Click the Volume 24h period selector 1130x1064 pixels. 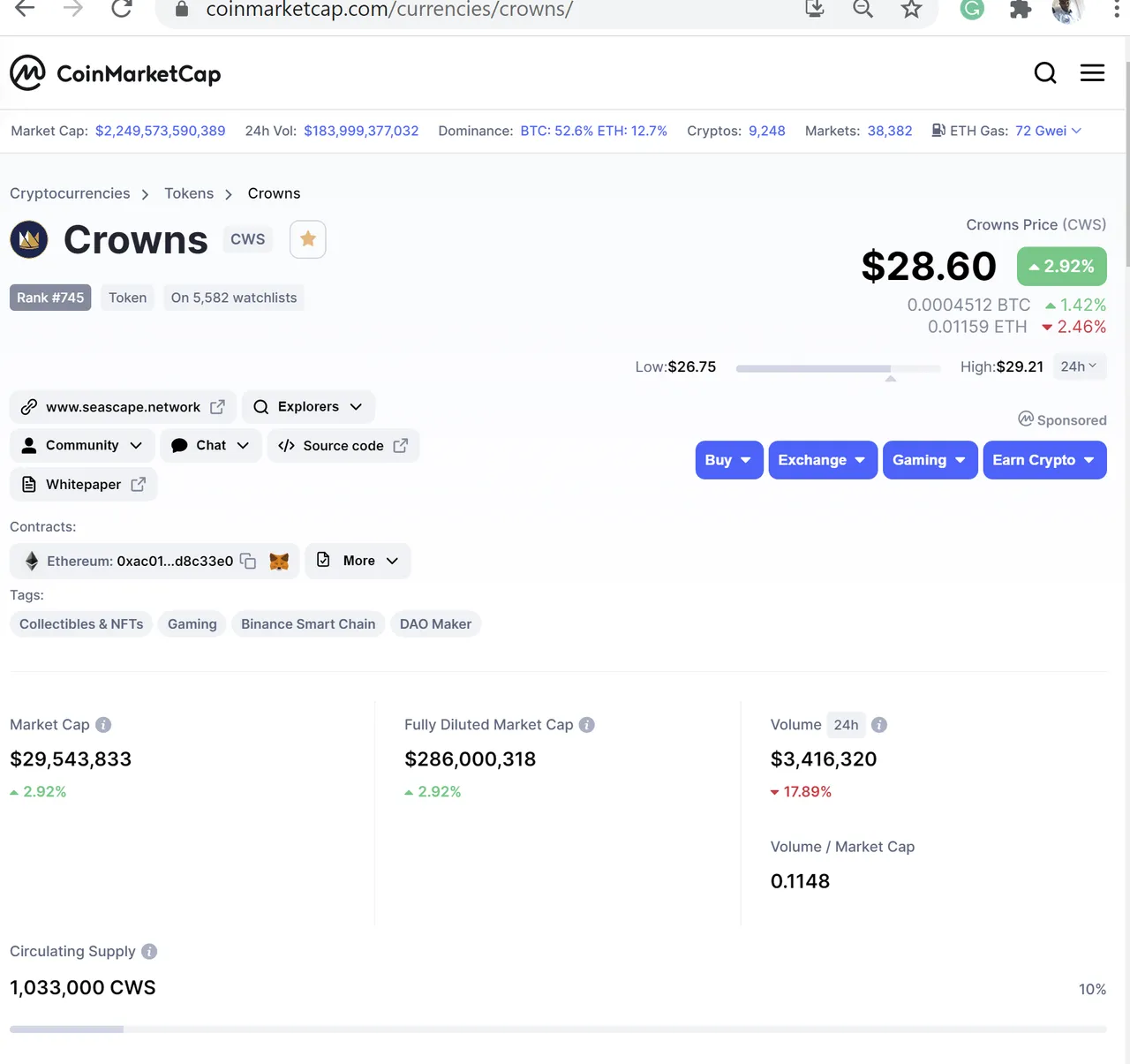coord(846,725)
